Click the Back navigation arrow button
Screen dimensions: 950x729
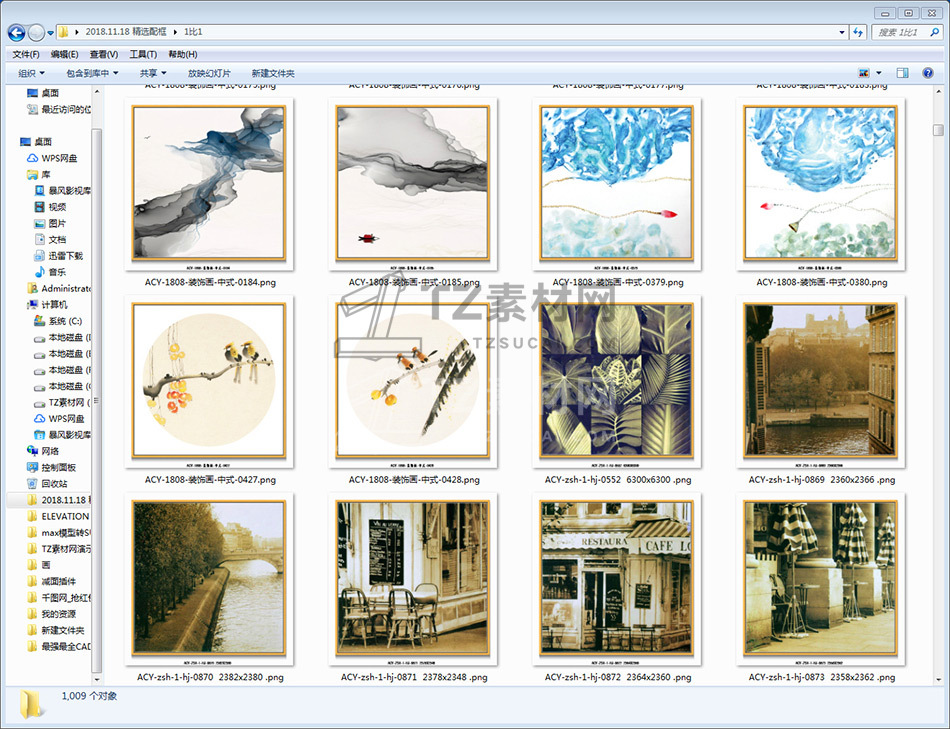[x=16, y=32]
